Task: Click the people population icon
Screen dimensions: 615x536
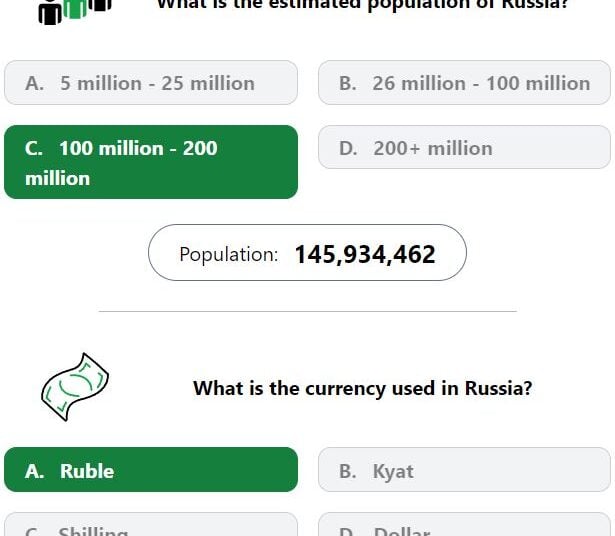Action: pos(75,12)
